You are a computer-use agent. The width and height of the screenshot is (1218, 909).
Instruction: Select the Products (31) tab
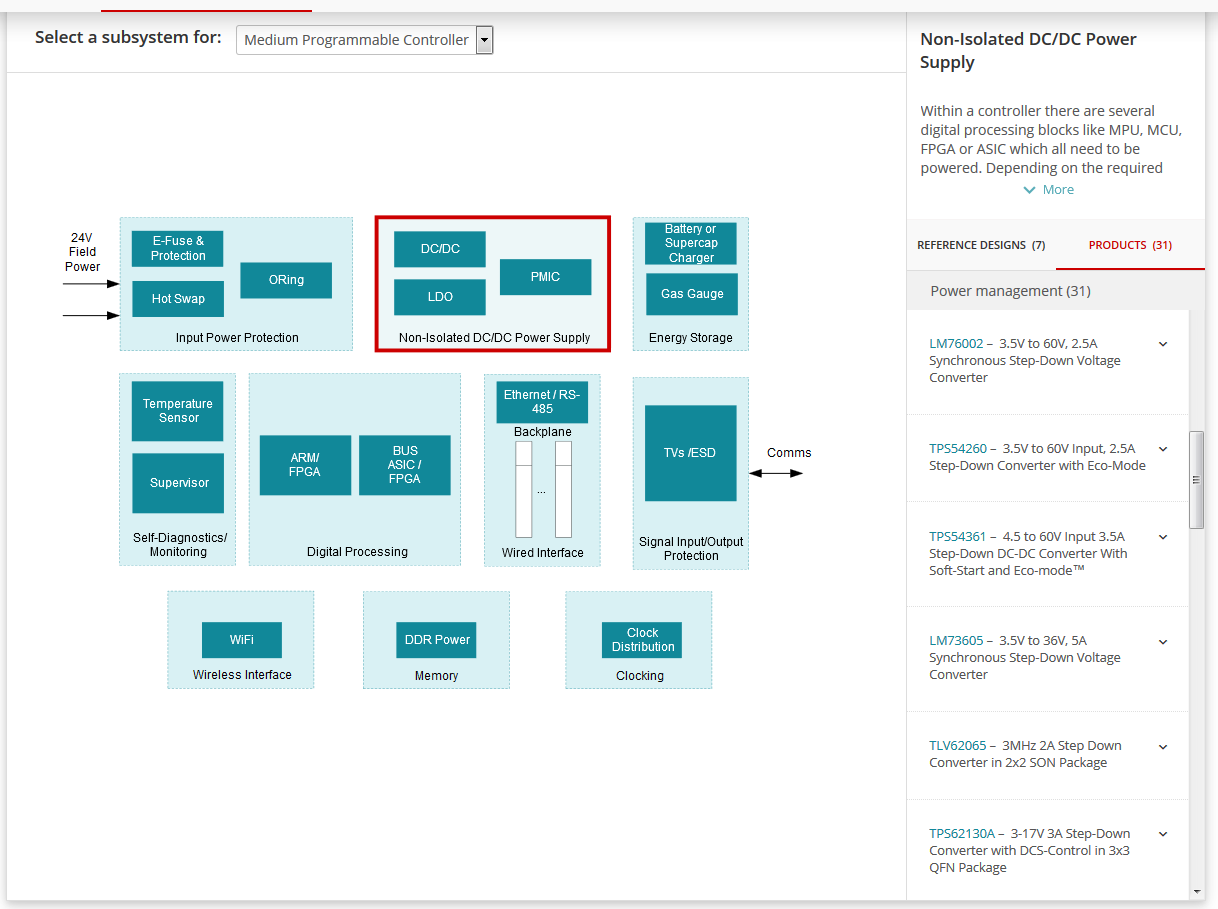pyautogui.click(x=1130, y=245)
